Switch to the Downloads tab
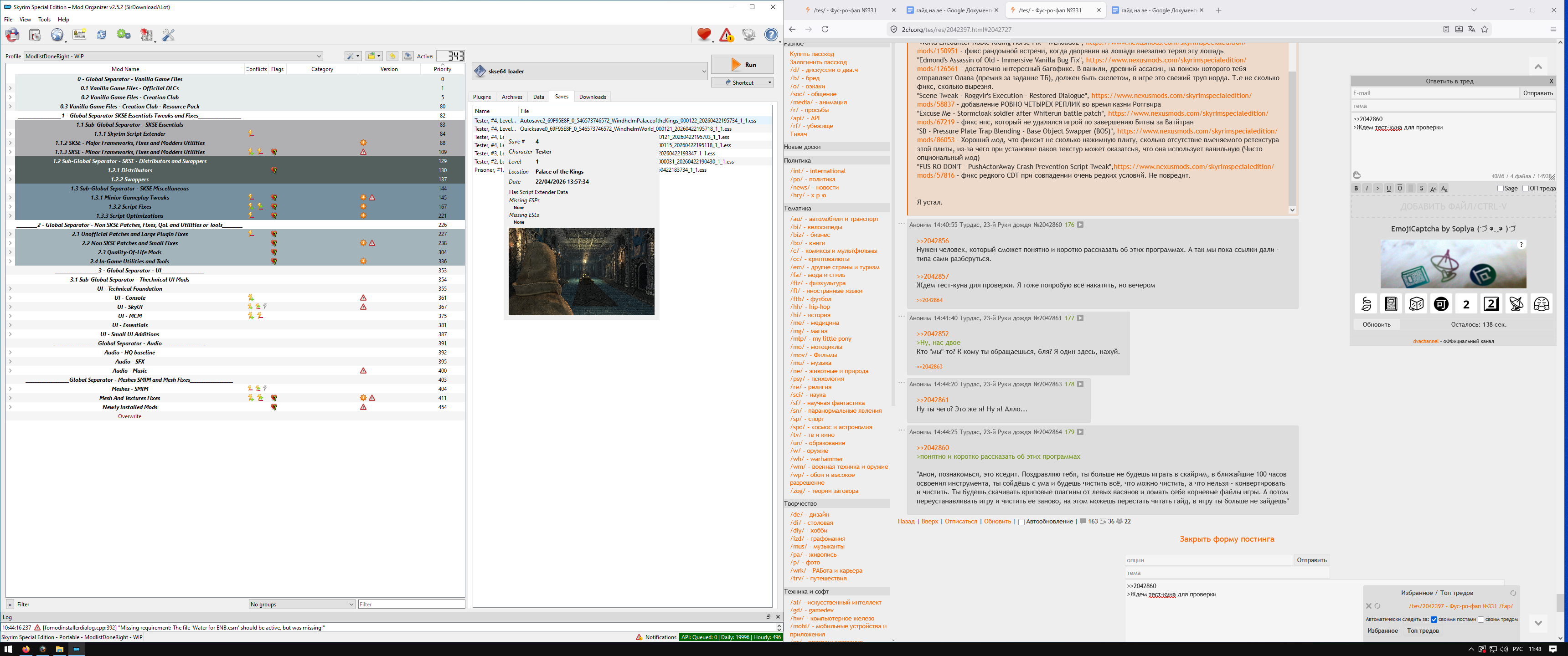1568x656 pixels. coord(592,97)
